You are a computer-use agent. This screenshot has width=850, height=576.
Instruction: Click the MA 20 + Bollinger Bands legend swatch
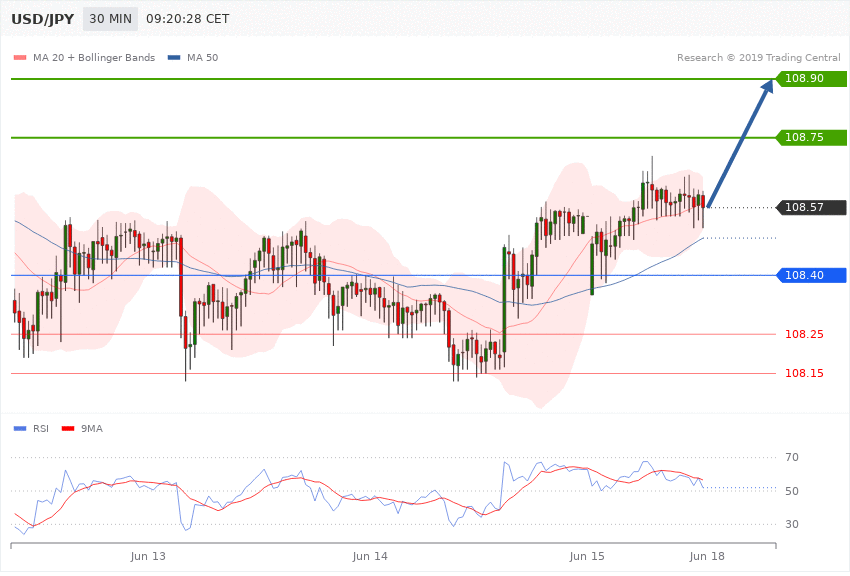click(20, 58)
